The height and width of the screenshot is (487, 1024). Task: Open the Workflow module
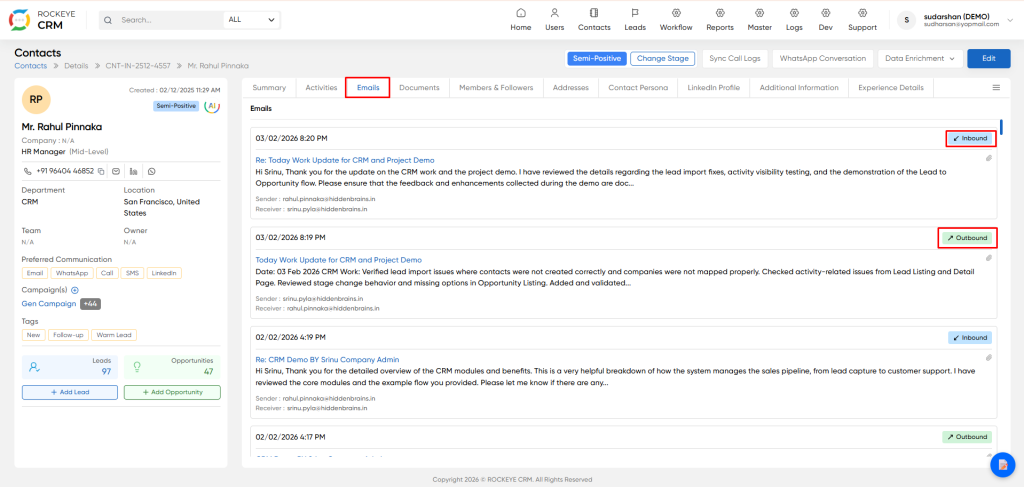tap(676, 20)
